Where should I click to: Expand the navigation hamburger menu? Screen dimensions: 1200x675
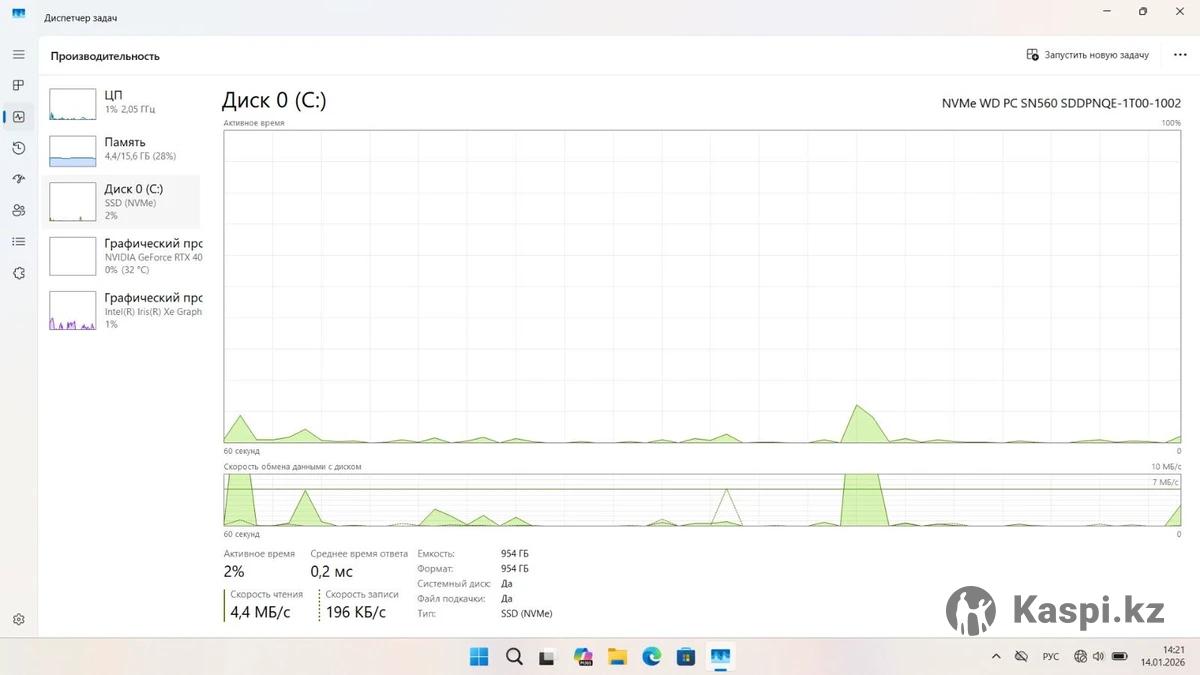(x=18, y=55)
